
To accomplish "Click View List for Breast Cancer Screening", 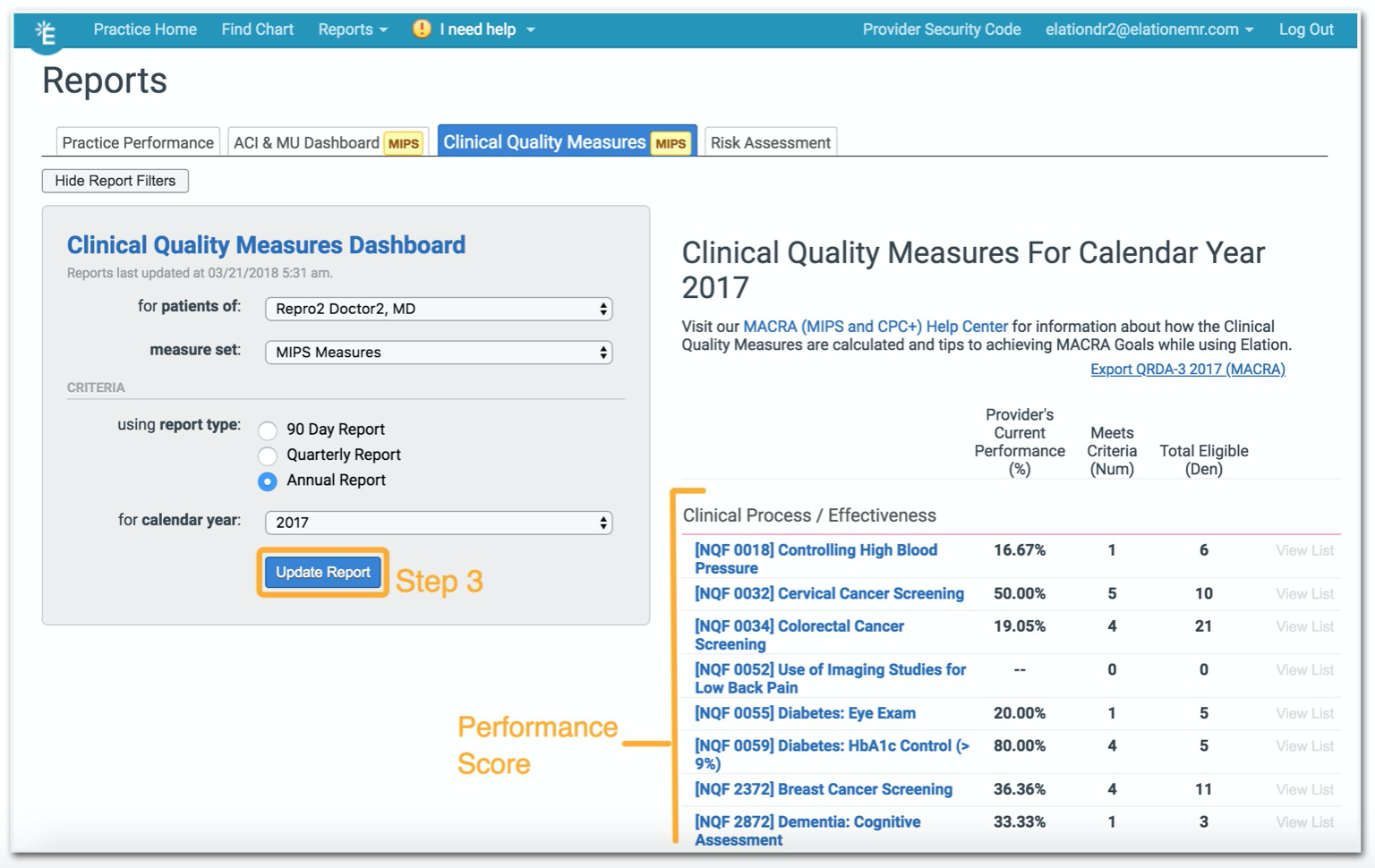I will coord(1304,789).
